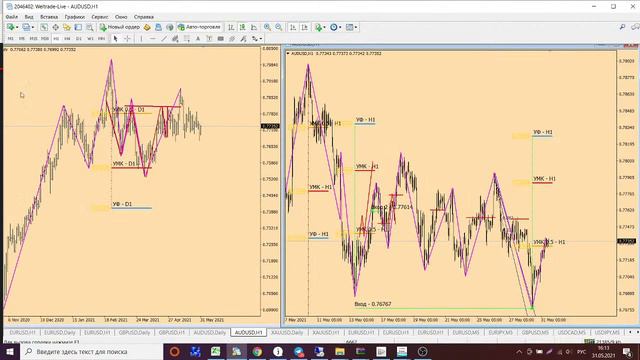The width and height of the screenshot is (640, 360).
Task: Open the Windows notification center
Action: tap(627, 351)
